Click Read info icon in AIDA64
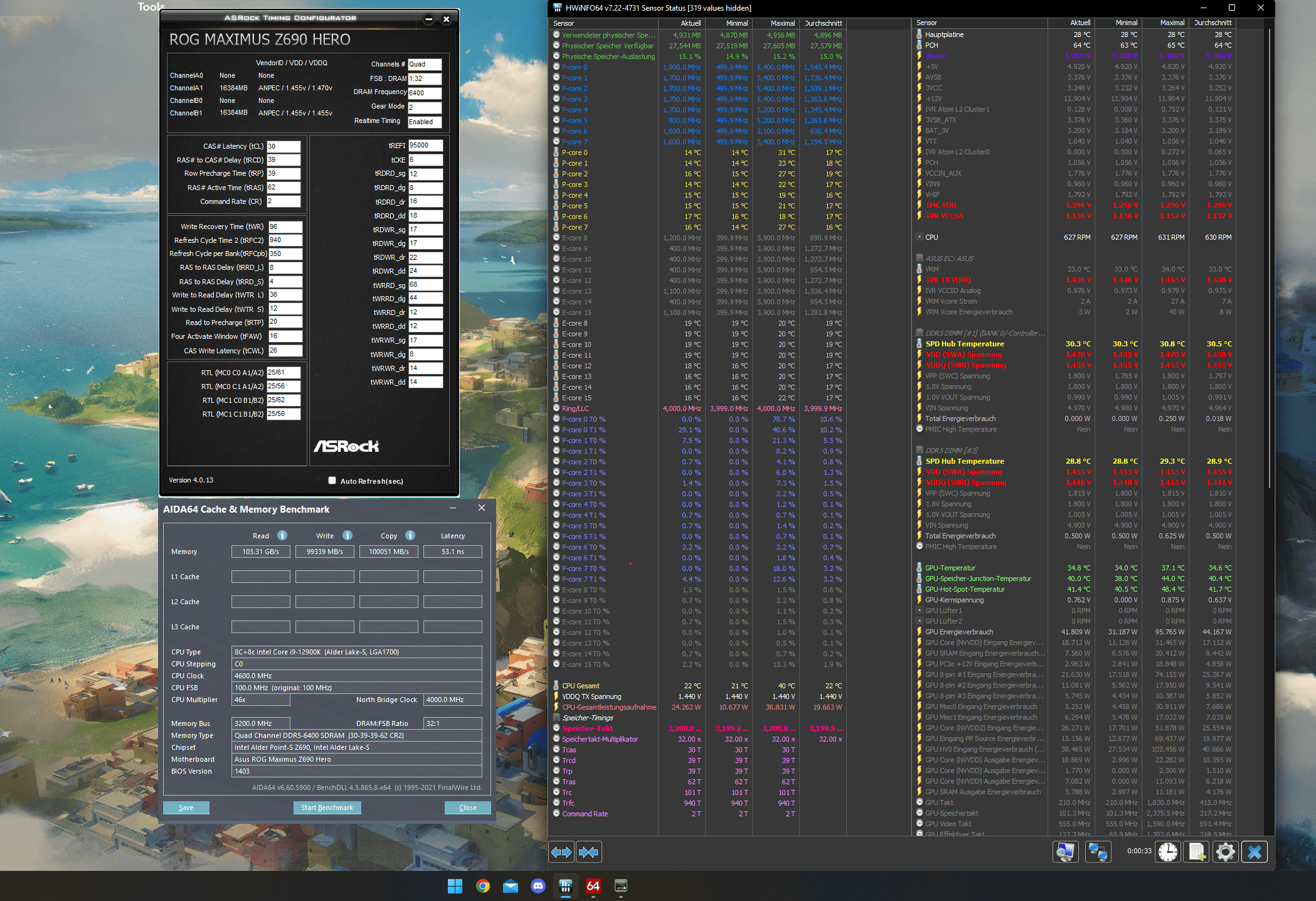1316x901 pixels. (x=282, y=535)
